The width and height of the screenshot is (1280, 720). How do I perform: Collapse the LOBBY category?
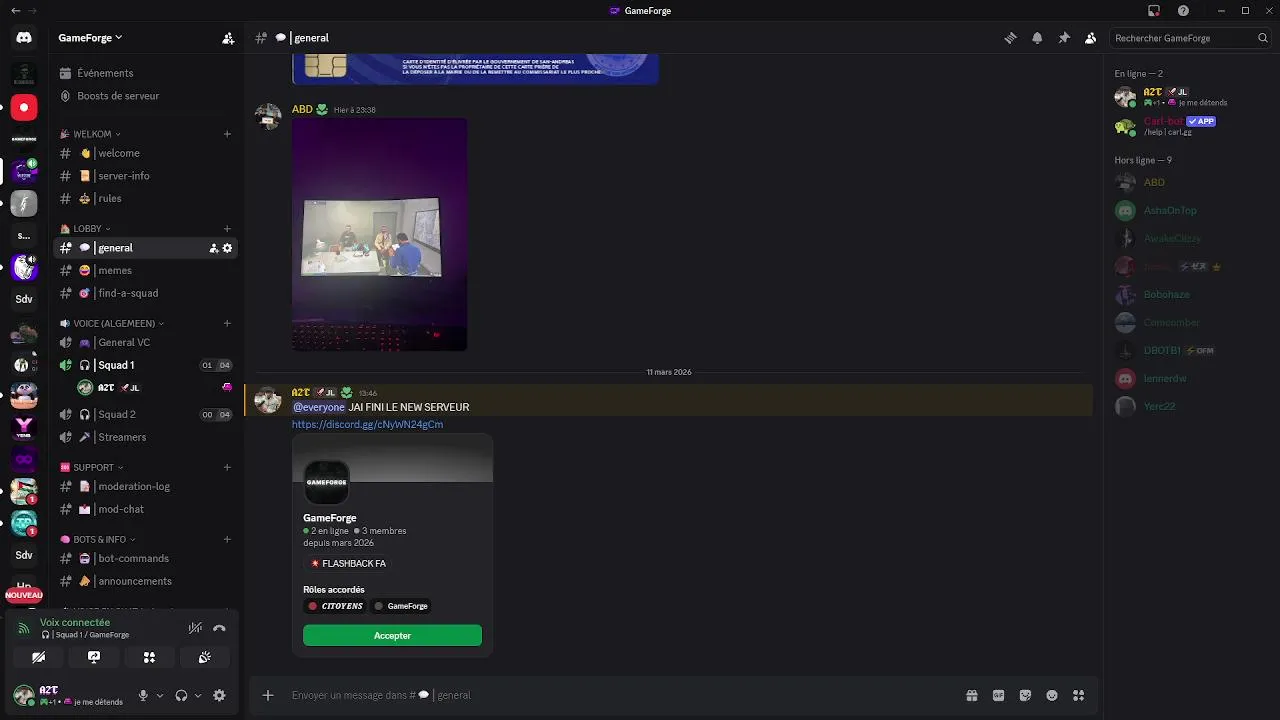[x=85, y=229]
